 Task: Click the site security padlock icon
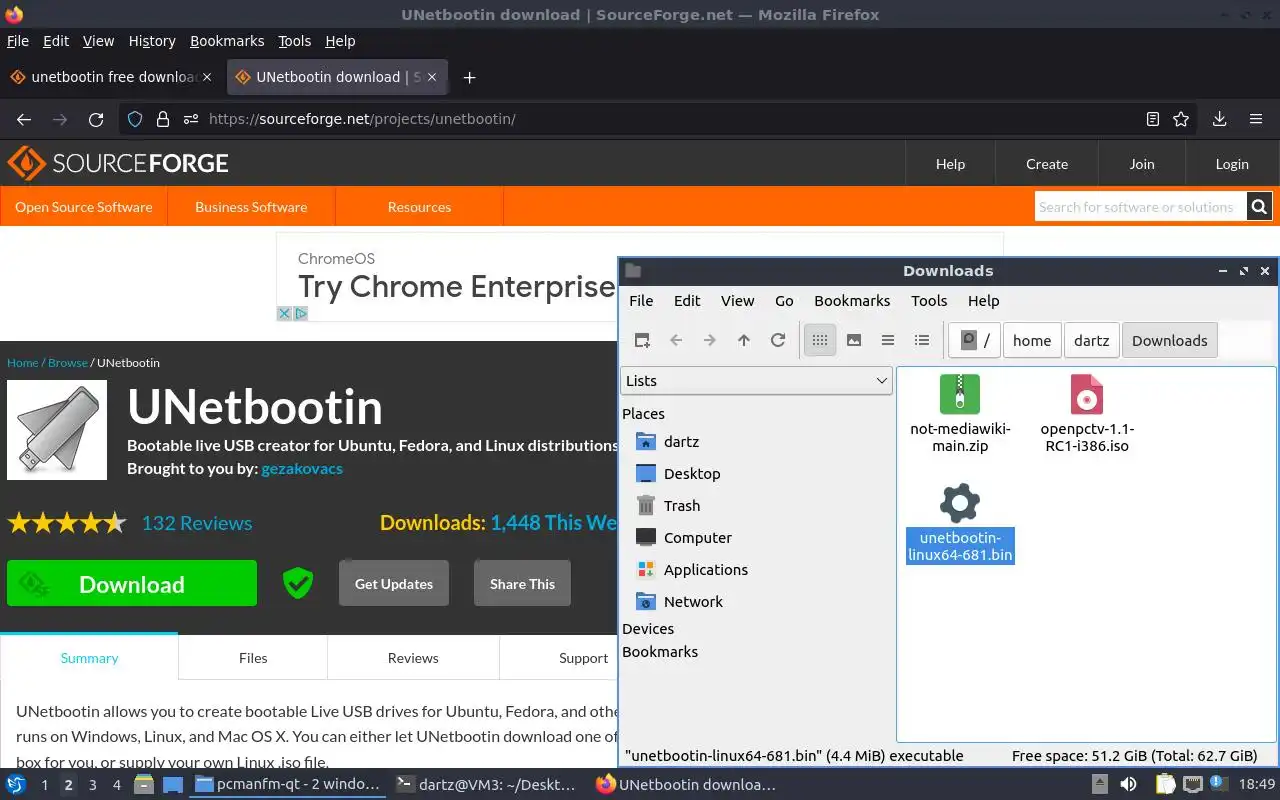click(163, 119)
